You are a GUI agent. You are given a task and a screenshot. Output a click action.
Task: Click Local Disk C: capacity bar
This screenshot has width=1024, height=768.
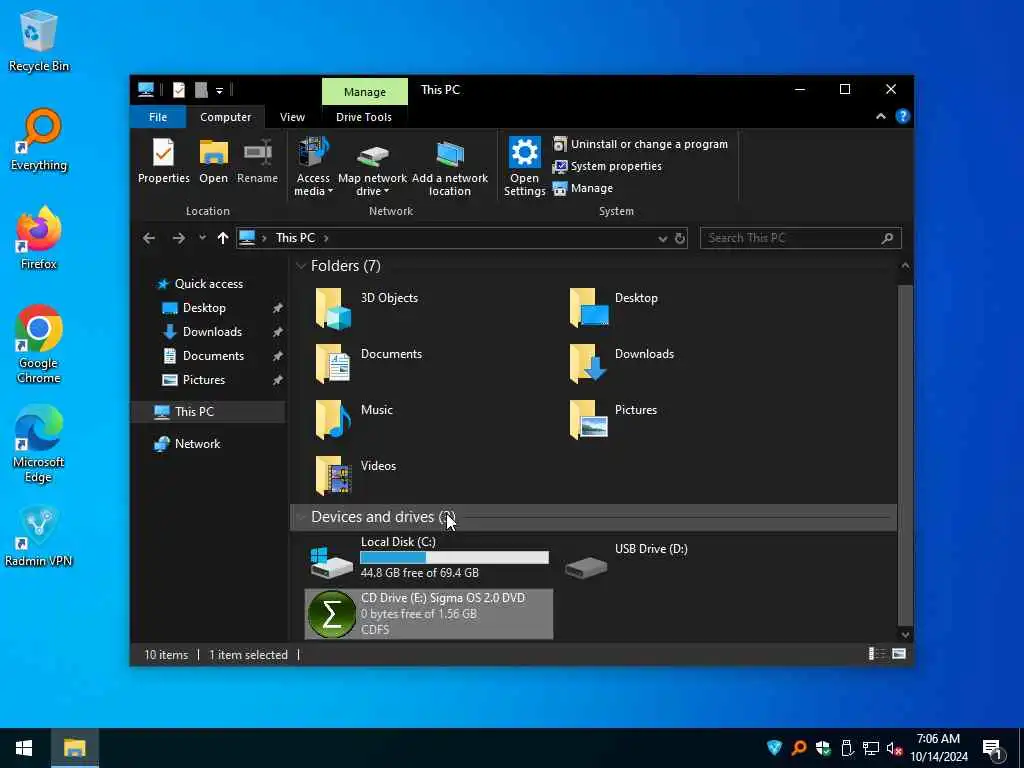(455, 558)
